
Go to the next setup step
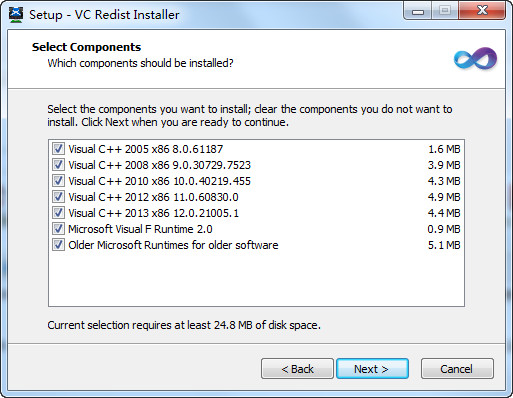click(372, 369)
